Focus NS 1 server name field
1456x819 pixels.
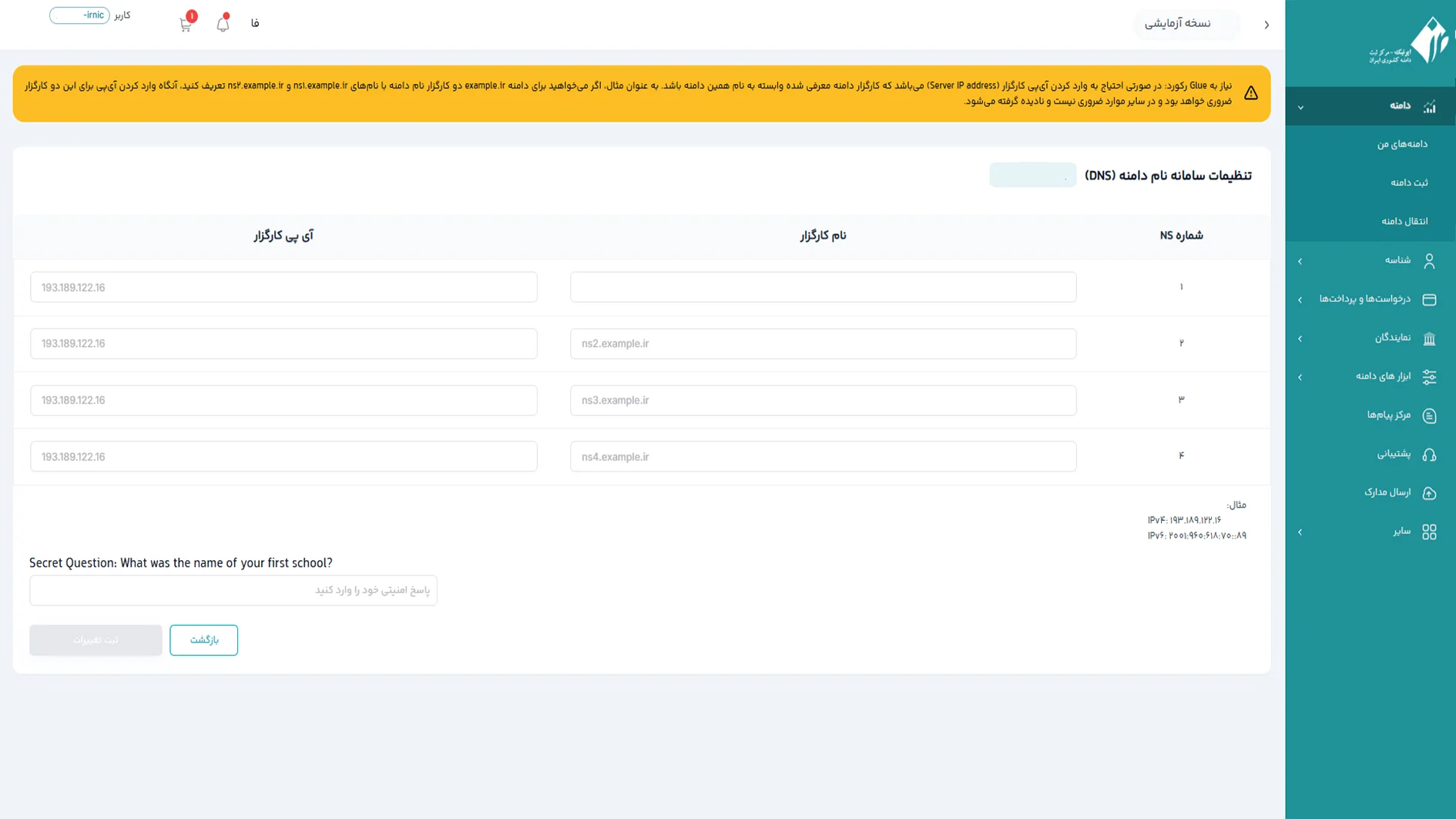(x=823, y=287)
